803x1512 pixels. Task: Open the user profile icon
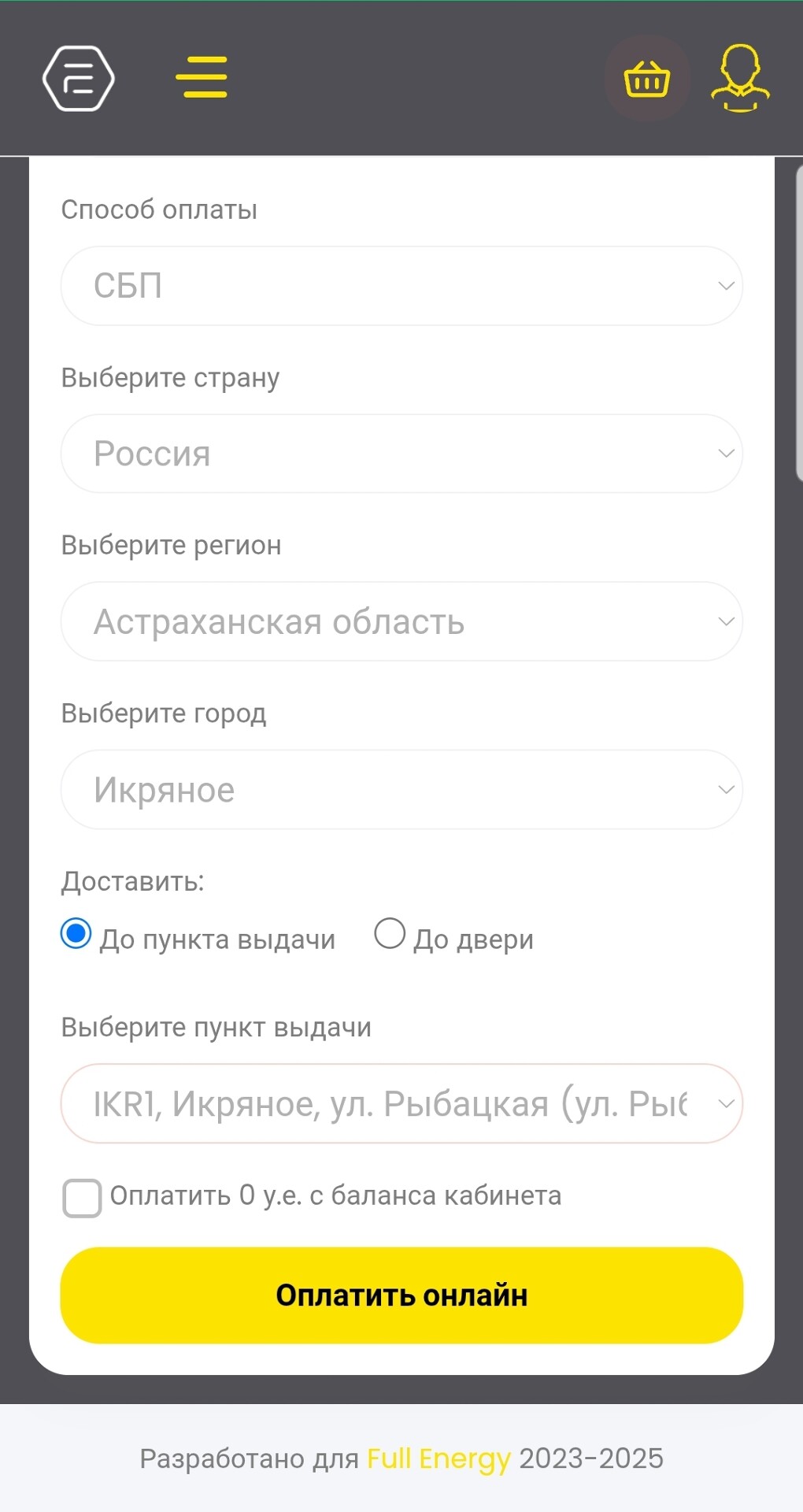(x=740, y=78)
